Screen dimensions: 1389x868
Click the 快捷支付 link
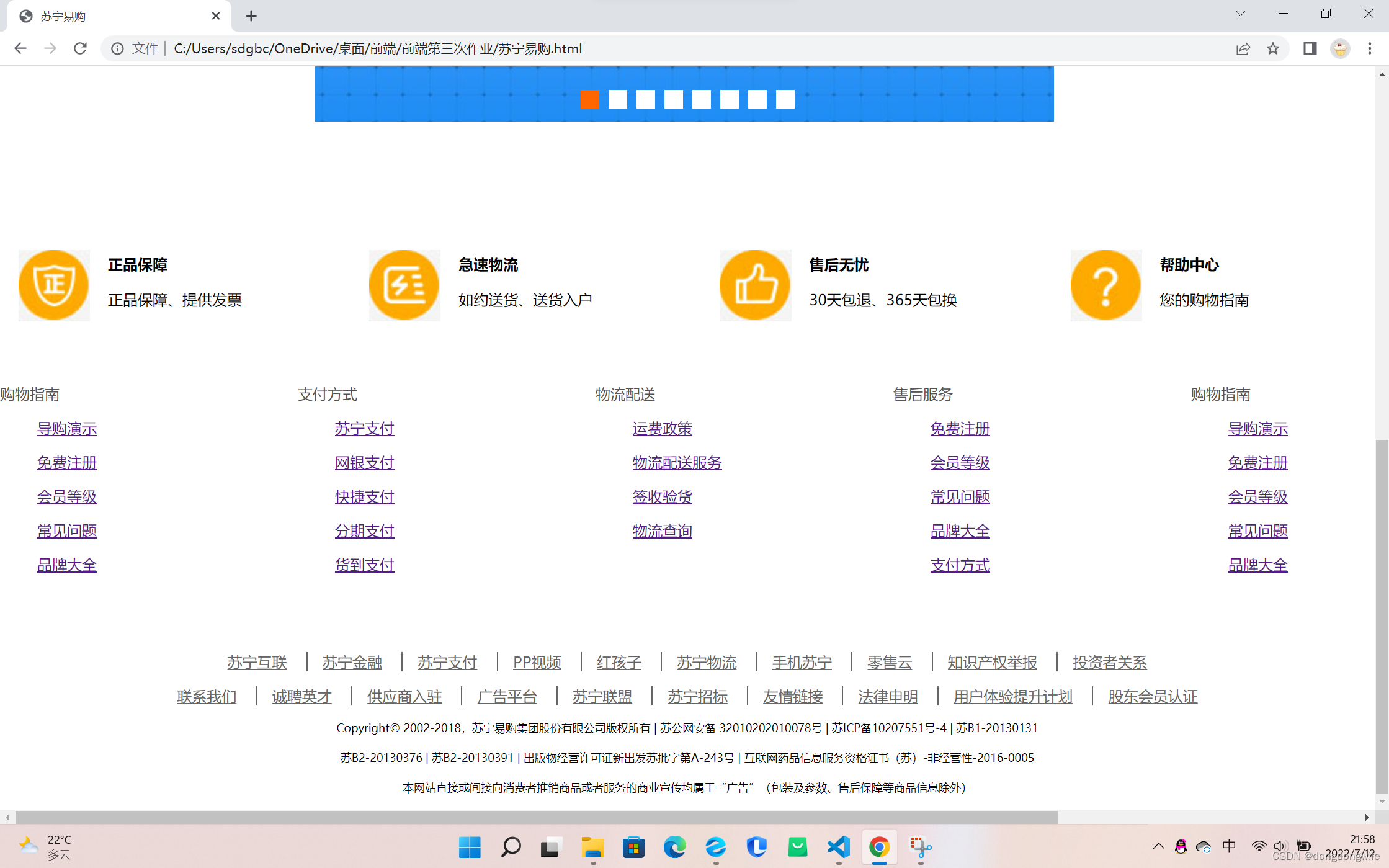pyautogui.click(x=365, y=497)
